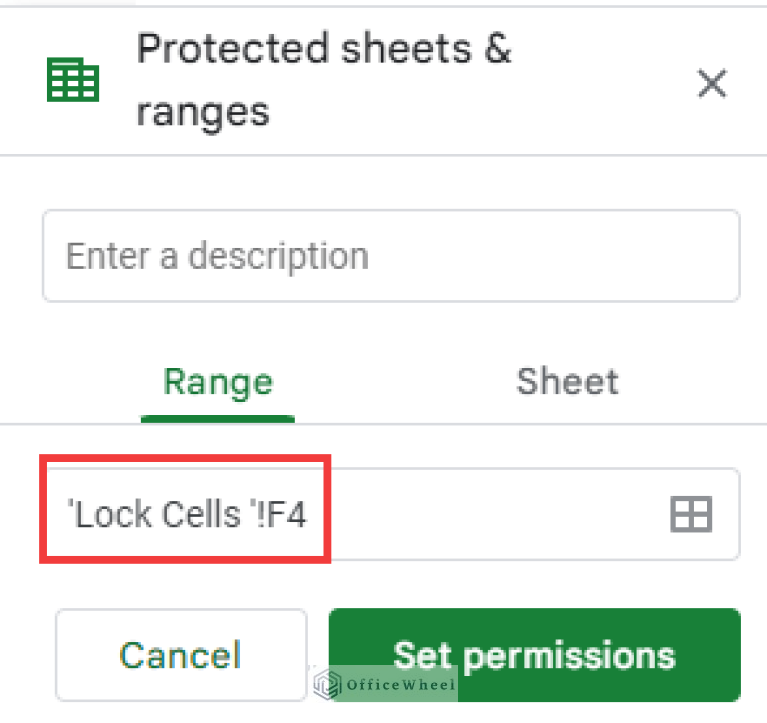Choose Range as the protection type

click(x=218, y=382)
